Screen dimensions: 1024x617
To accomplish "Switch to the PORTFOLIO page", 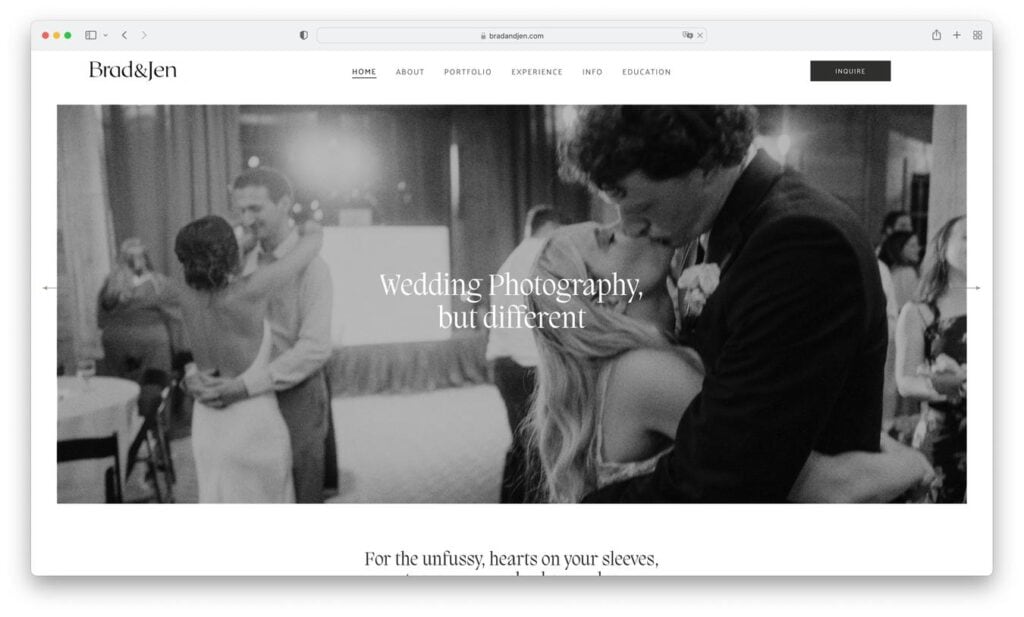I will click(x=467, y=71).
